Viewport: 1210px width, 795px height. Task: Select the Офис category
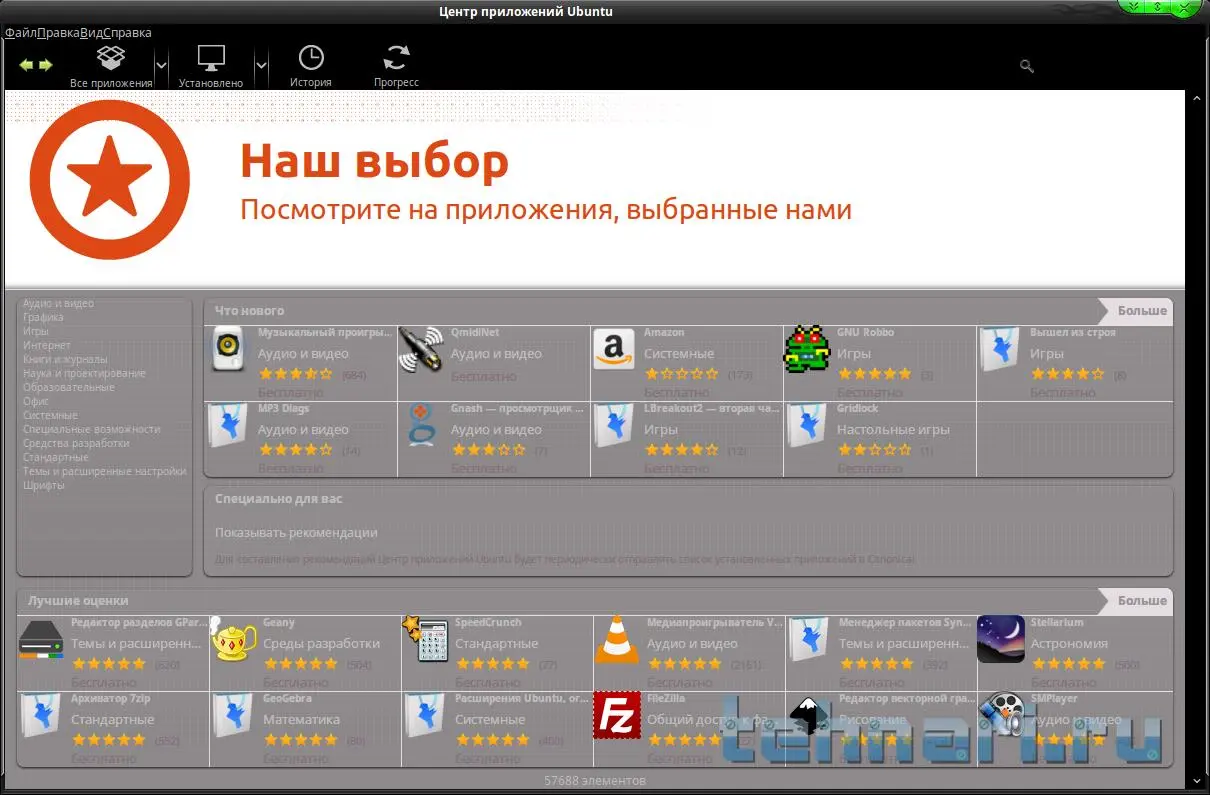pos(36,401)
